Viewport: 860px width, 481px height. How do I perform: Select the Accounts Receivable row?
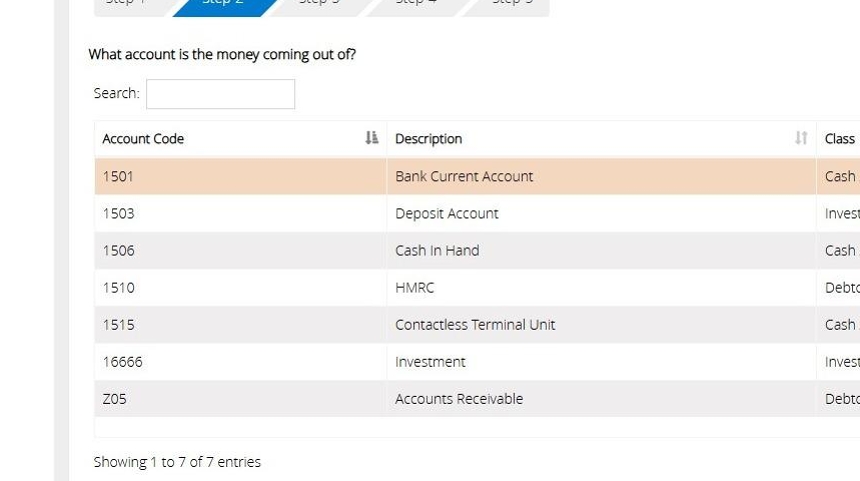(459, 398)
